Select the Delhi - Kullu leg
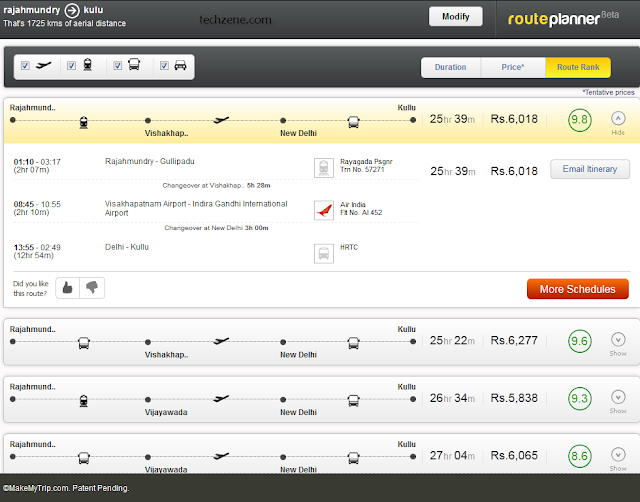 coord(127,247)
